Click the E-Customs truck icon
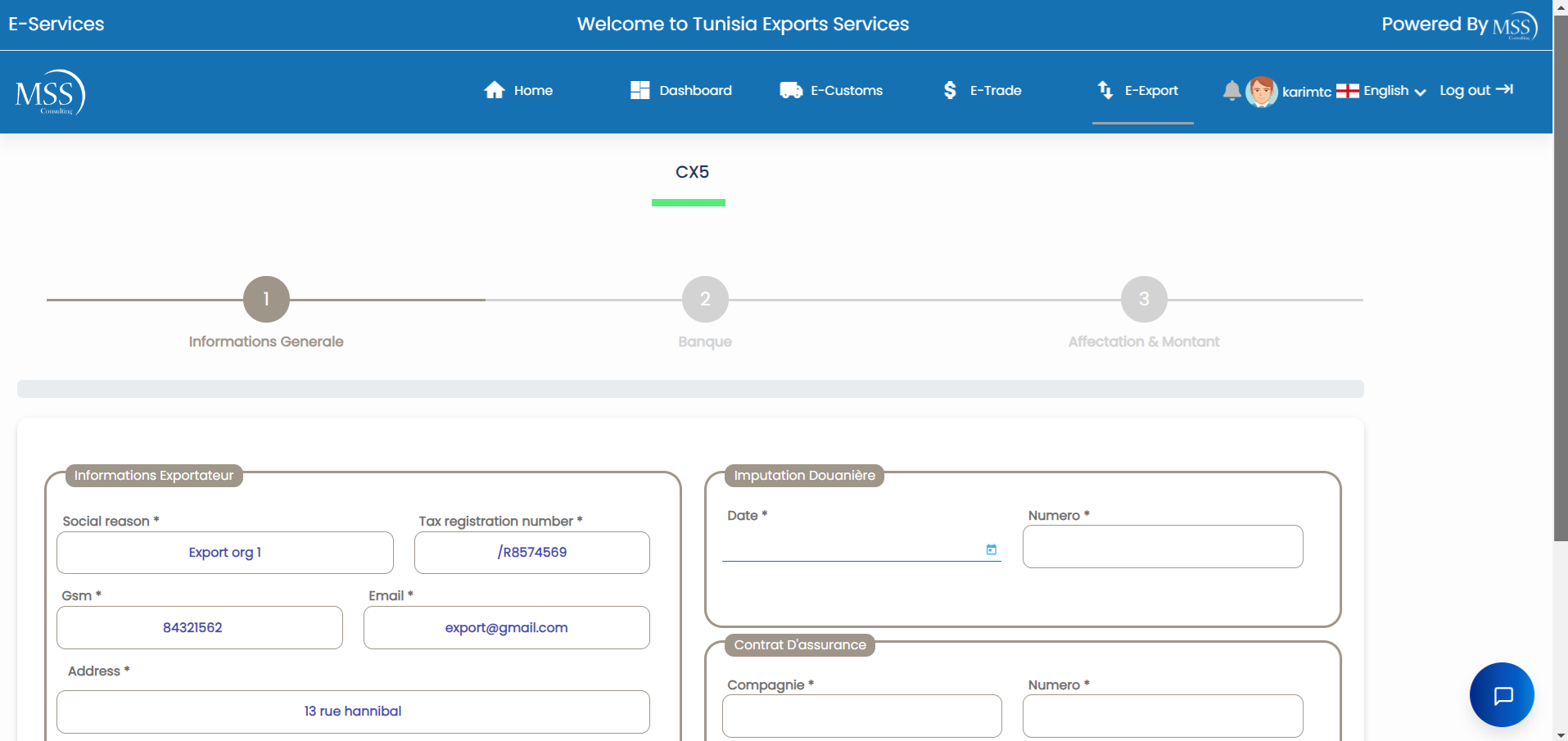 [791, 90]
